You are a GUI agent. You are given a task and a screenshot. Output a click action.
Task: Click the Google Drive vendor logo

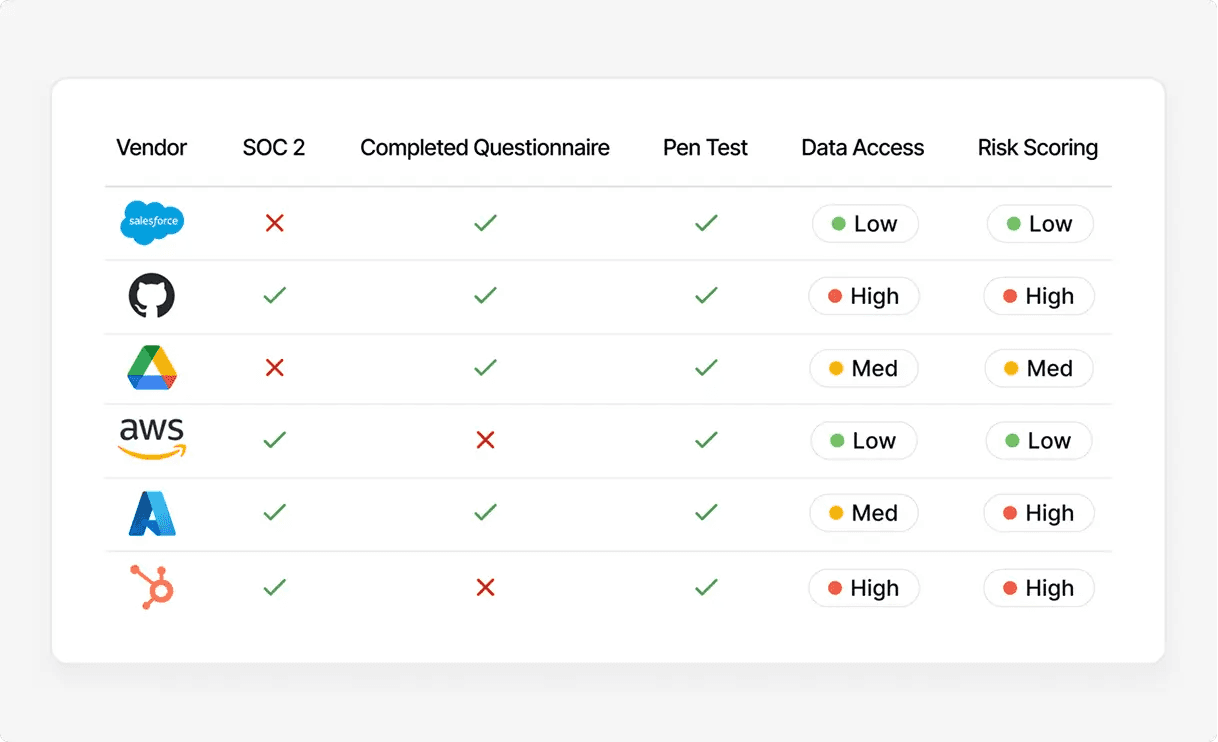point(152,368)
